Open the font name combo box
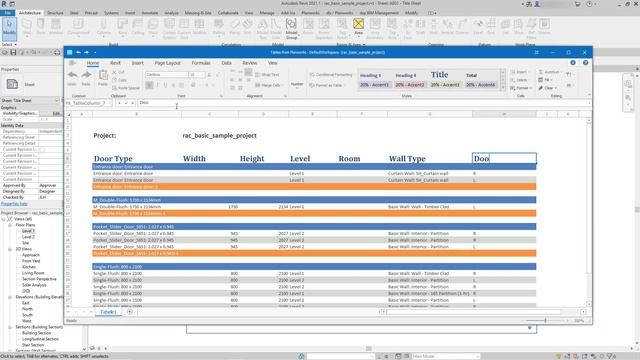Viewport: 640px width, 360px height. [x=167, y=75]
